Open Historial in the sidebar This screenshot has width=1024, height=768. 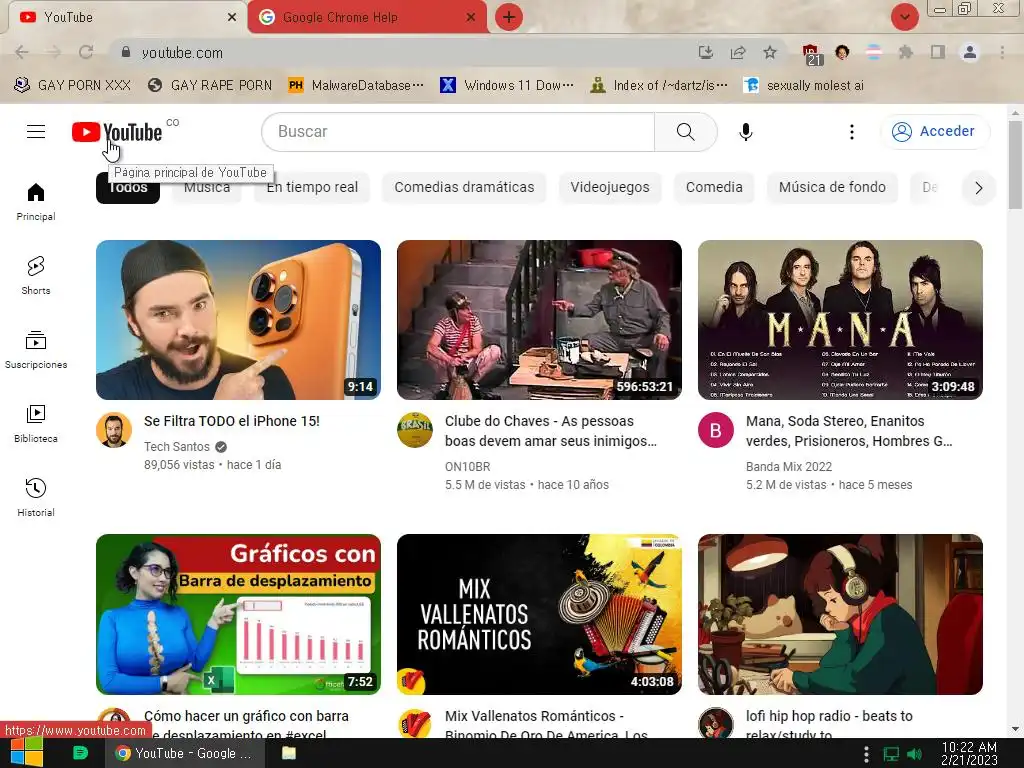pyautogui.click(x=36, y=497)
